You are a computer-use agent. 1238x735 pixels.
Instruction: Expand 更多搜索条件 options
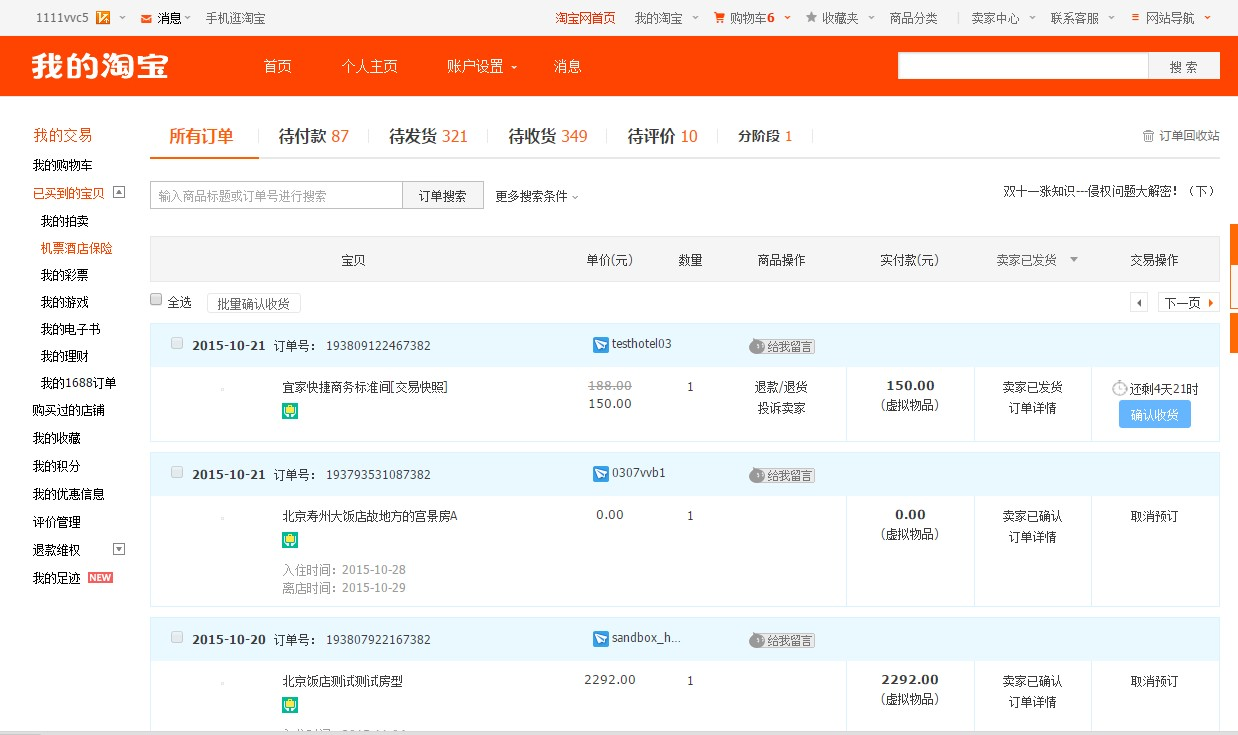pyautogui.click(x=537, y=197)
